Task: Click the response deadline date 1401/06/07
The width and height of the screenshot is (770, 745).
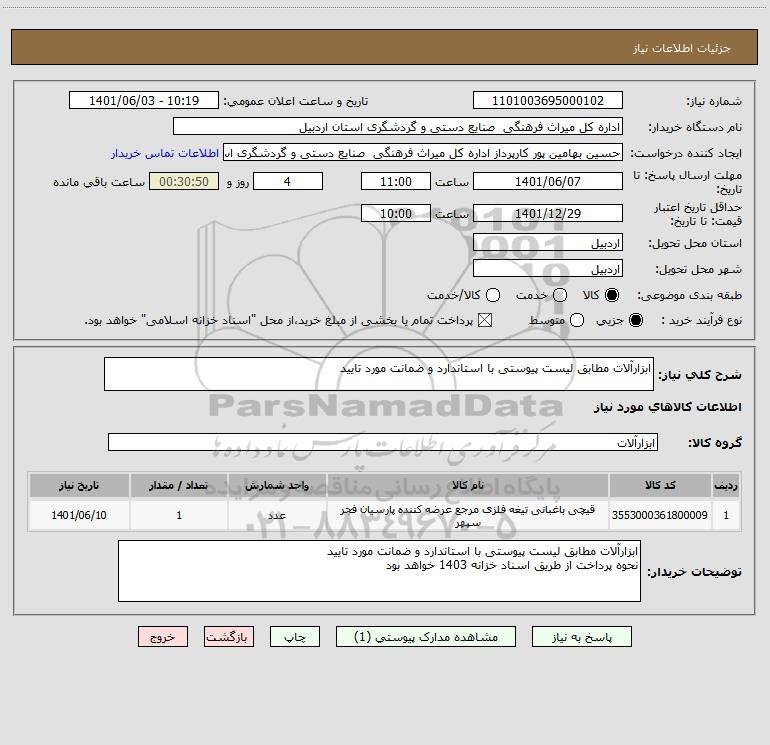Action: (x=548, y=181)
